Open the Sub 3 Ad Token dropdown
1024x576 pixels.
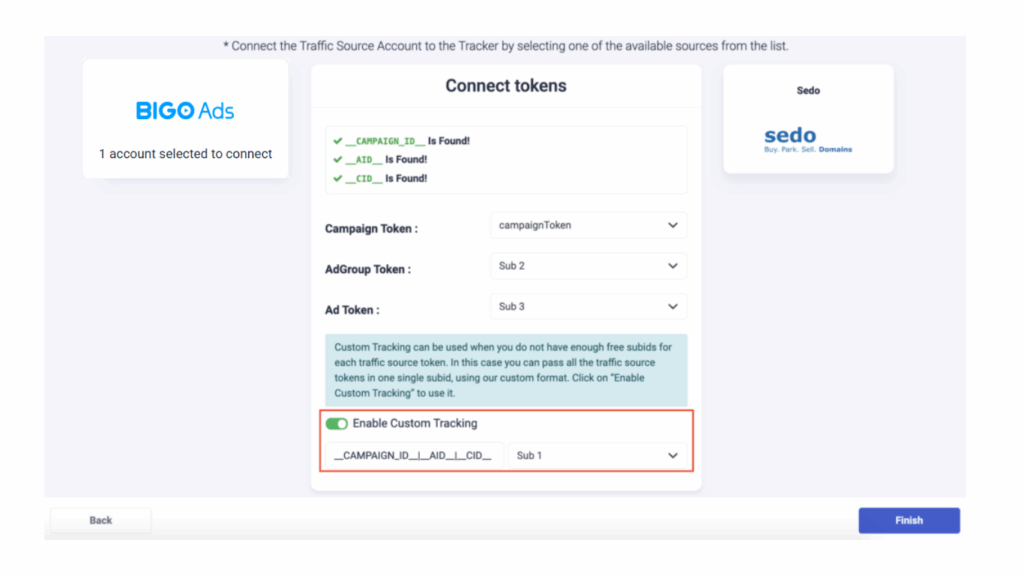pos(588,306)
